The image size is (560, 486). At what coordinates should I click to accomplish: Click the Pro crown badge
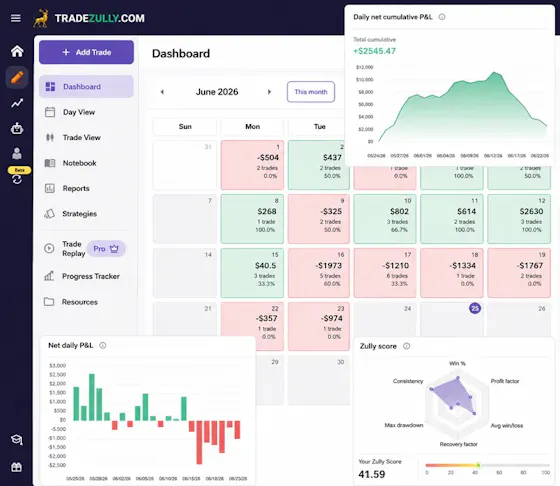pos(106,249)
